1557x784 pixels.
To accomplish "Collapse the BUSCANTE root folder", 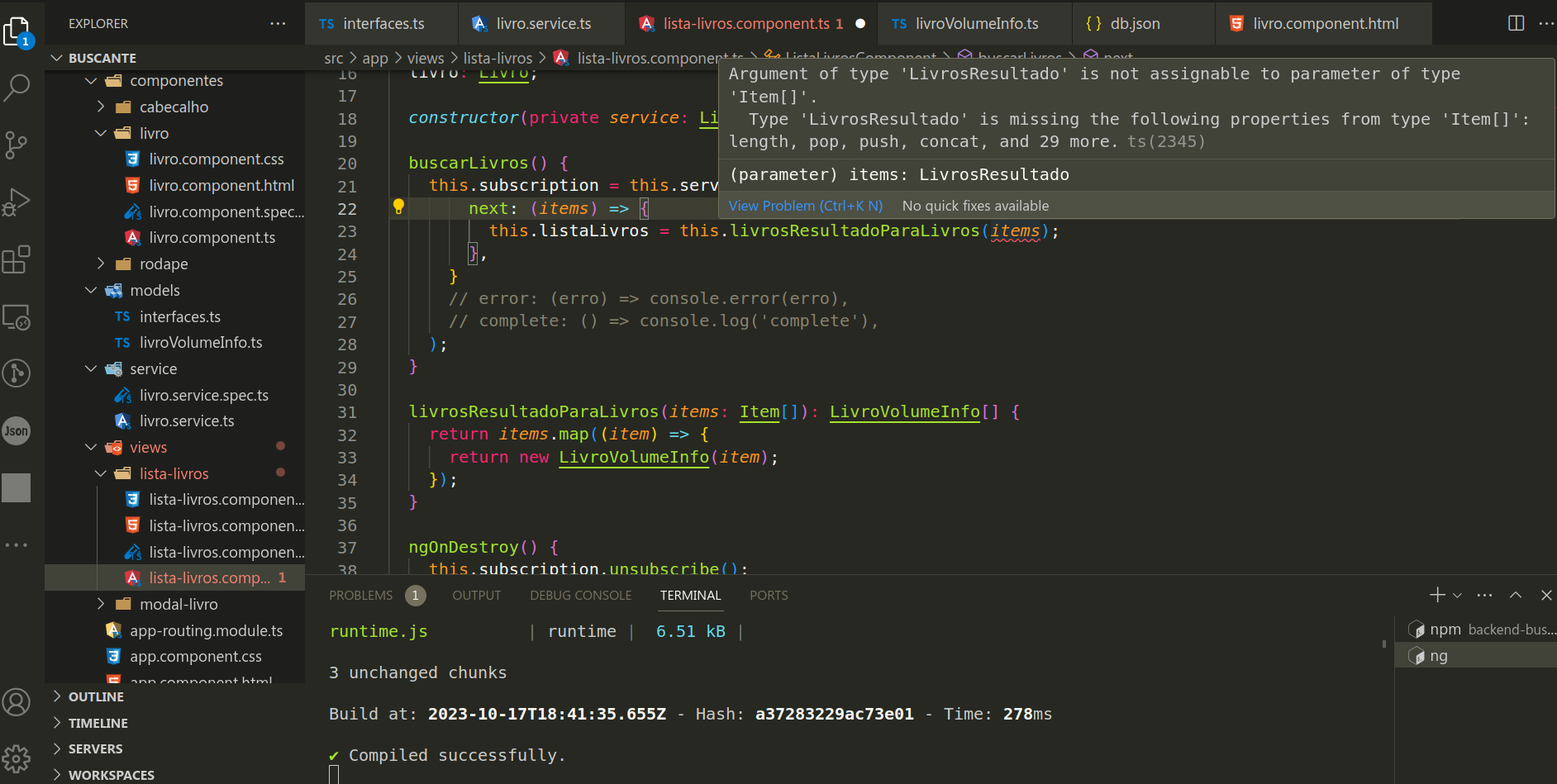I will tap(175, 58).
